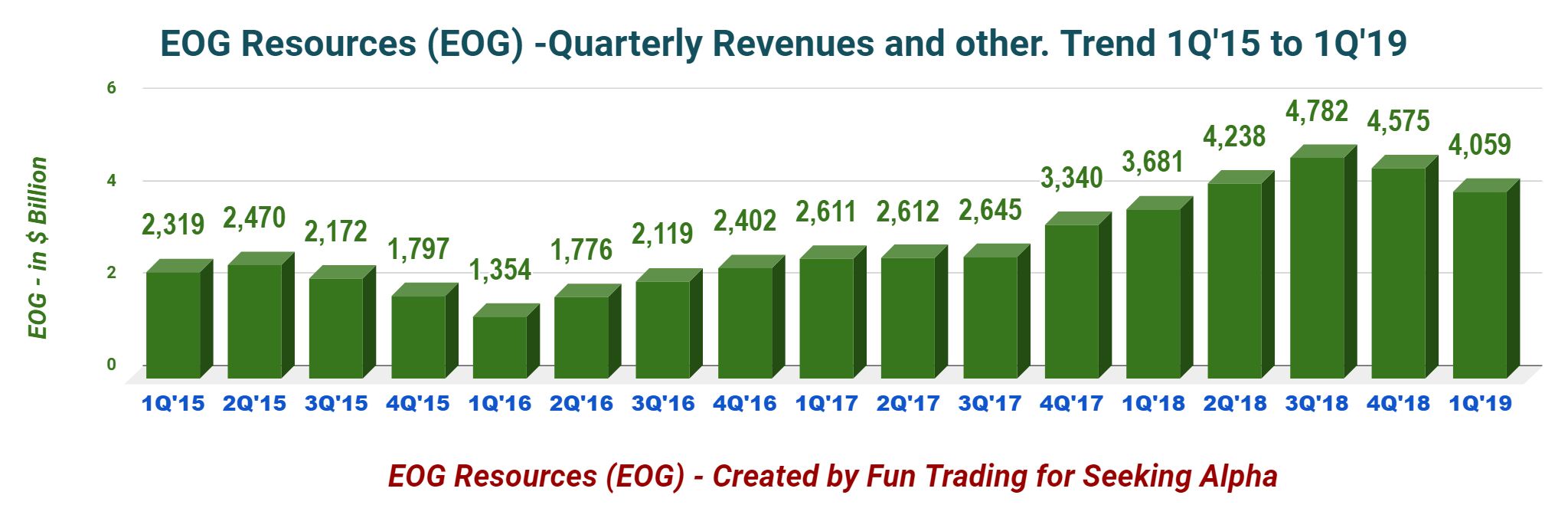
Task: Click the 2,402 data label
Action: tap(745, 221)
